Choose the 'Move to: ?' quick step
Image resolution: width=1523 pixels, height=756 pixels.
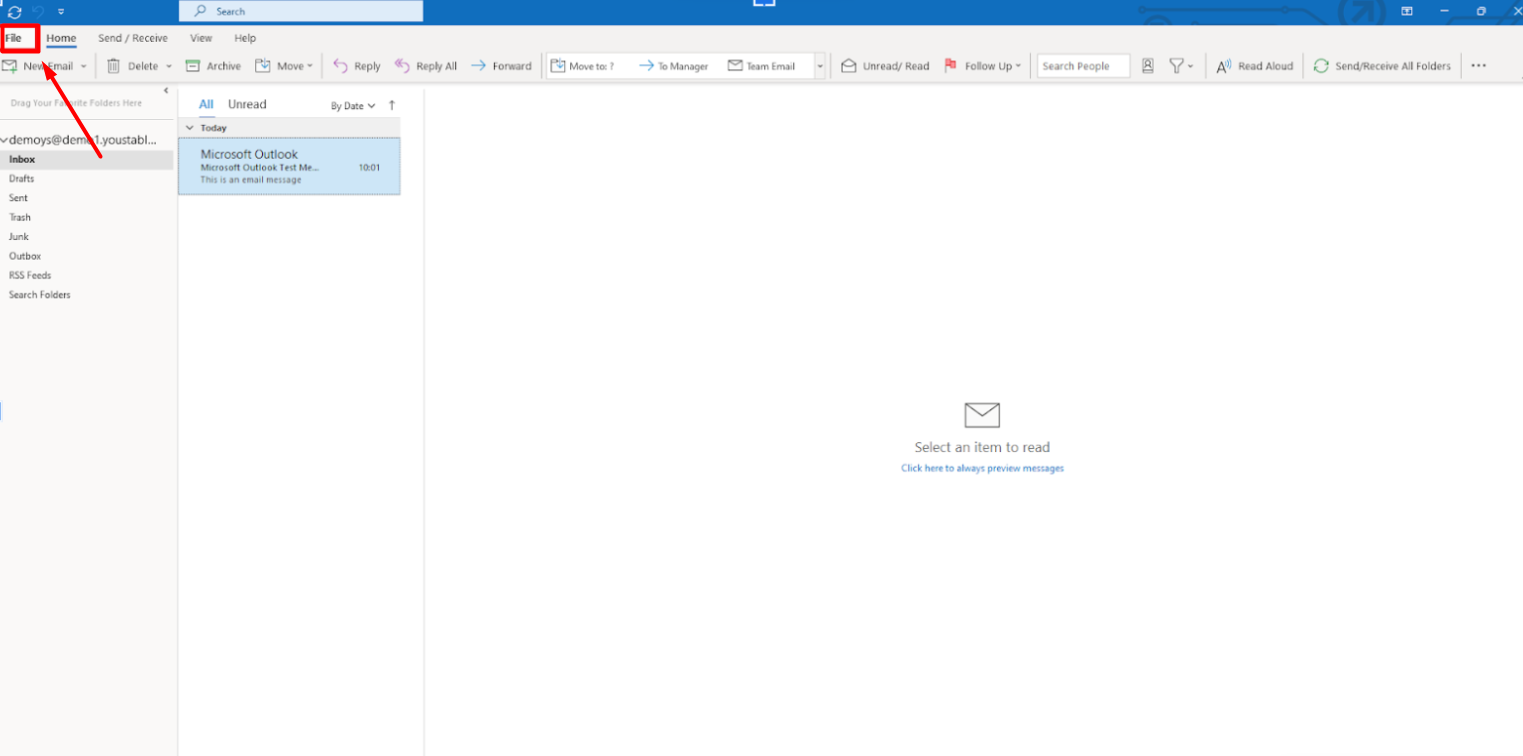(x=582, y=66)
